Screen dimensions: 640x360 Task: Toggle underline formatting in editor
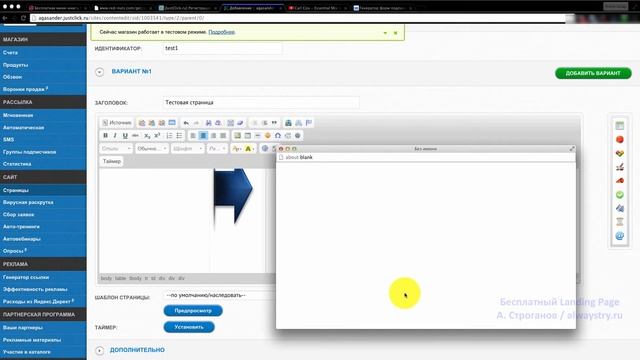(x=125, y=136)
